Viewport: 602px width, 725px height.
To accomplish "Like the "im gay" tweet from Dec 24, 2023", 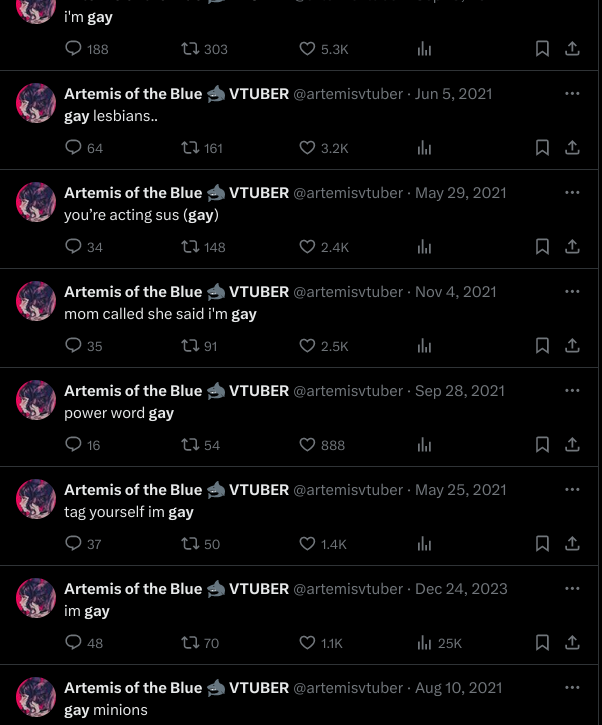I will pyautogui.click(x=321, y=643).
